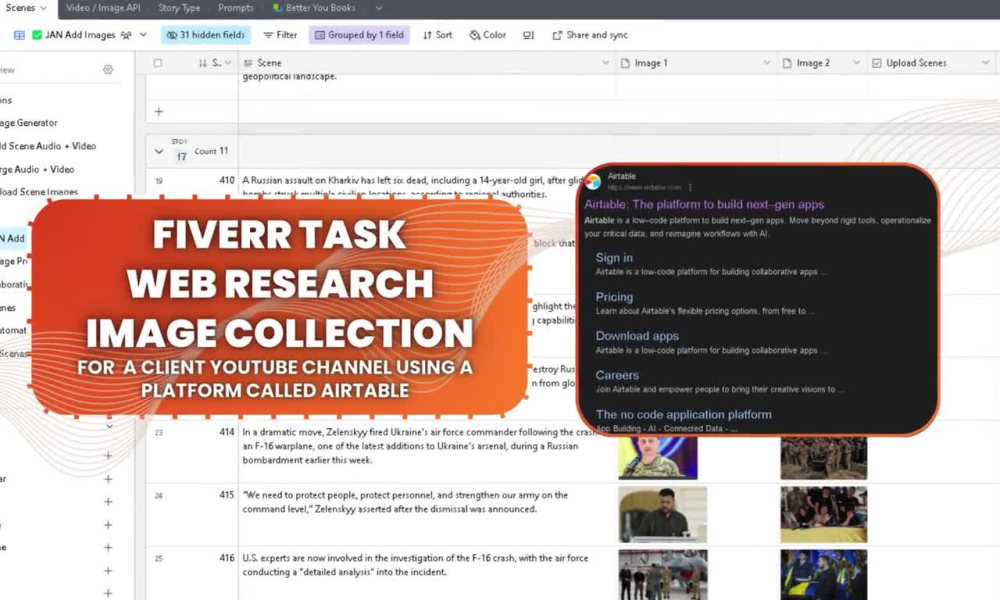Click the Image 1 attachment field icon
Screen dimensions: 1000x600
pos(625,63)
